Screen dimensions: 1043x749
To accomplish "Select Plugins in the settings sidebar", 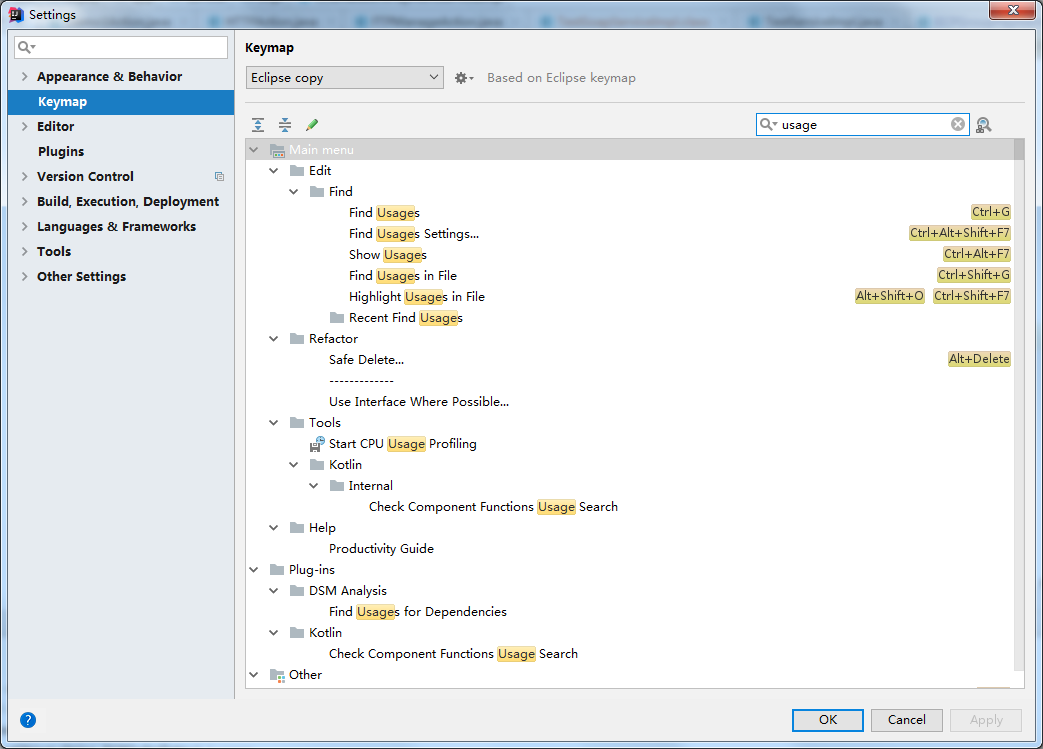I will click(61, 152).
